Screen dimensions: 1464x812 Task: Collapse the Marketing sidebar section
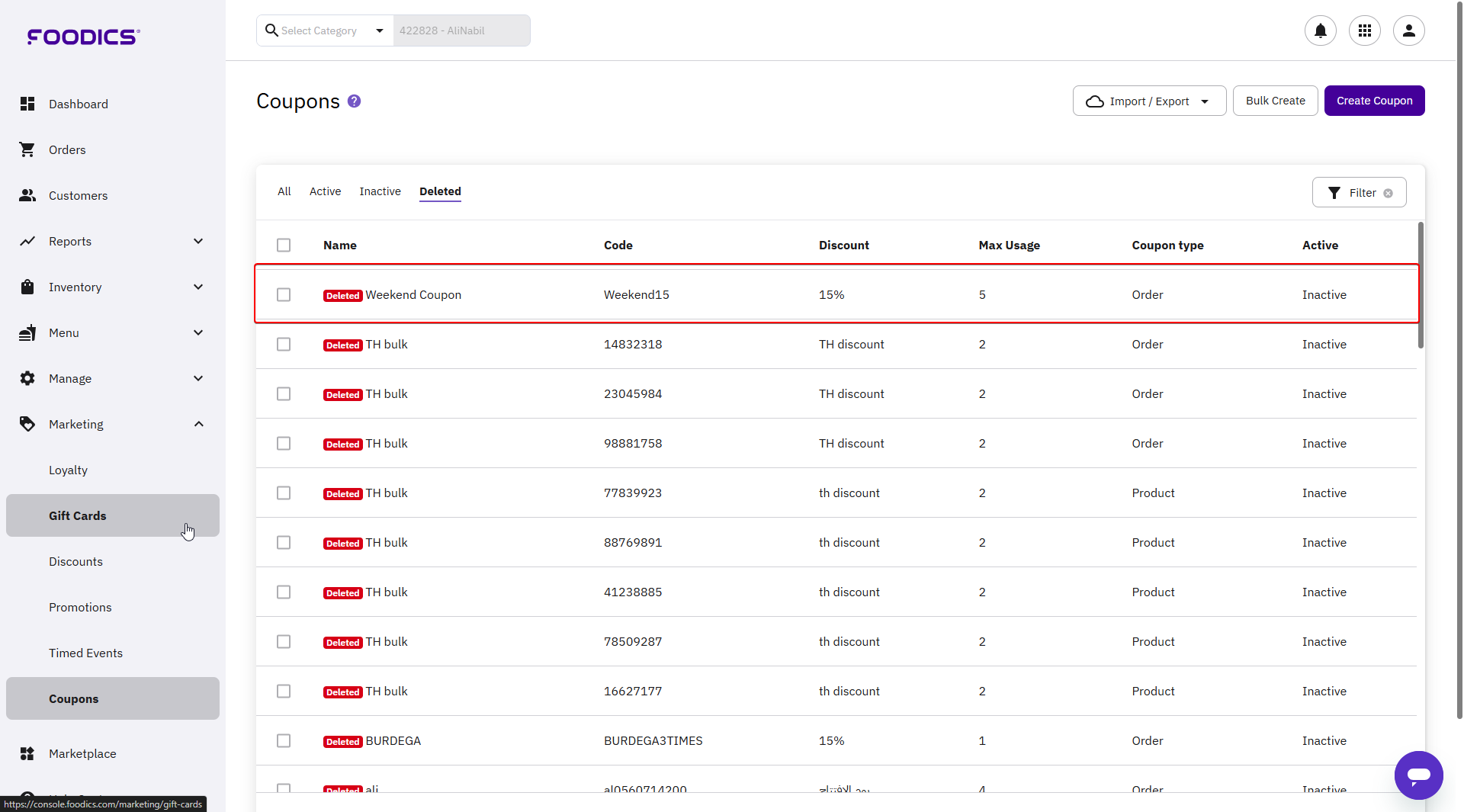[198, 425]
